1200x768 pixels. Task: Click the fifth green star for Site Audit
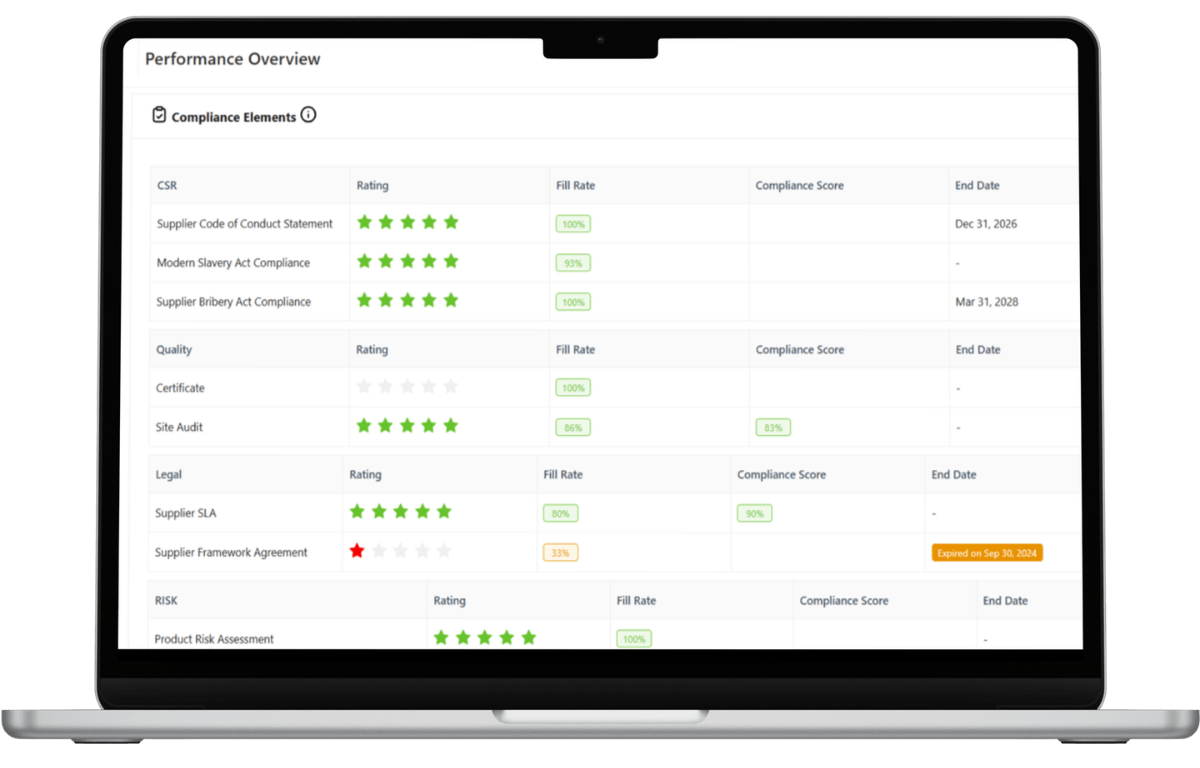click(x=450, y=426)
